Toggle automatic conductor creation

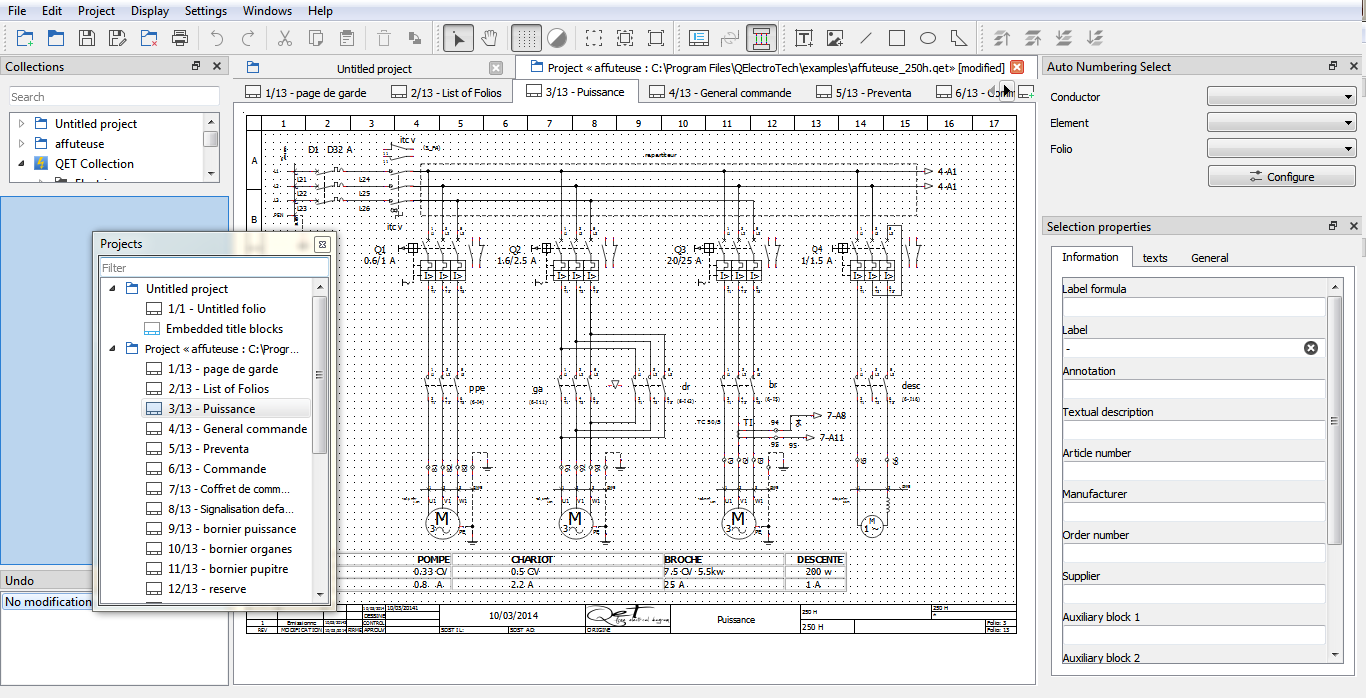pos(761,39)
